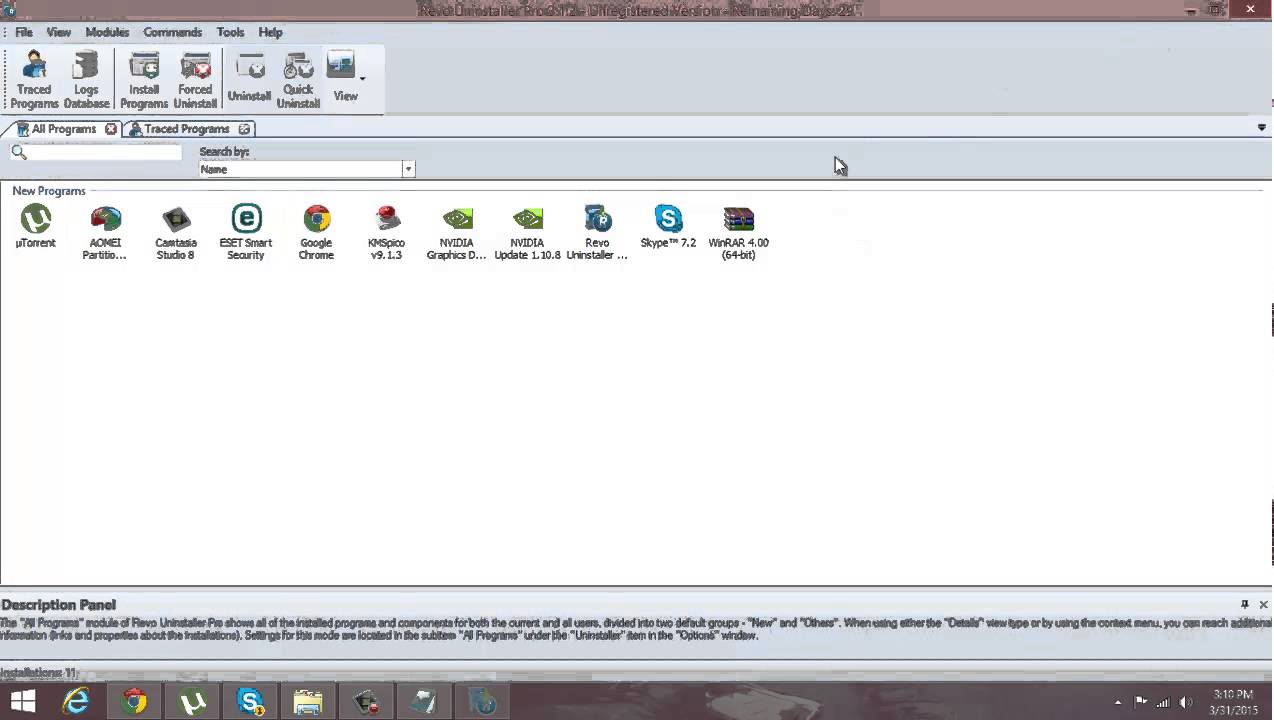Open Chrome from the taskbar
1274x720 pixels.
pyautogui.click(x=134, y=702)
